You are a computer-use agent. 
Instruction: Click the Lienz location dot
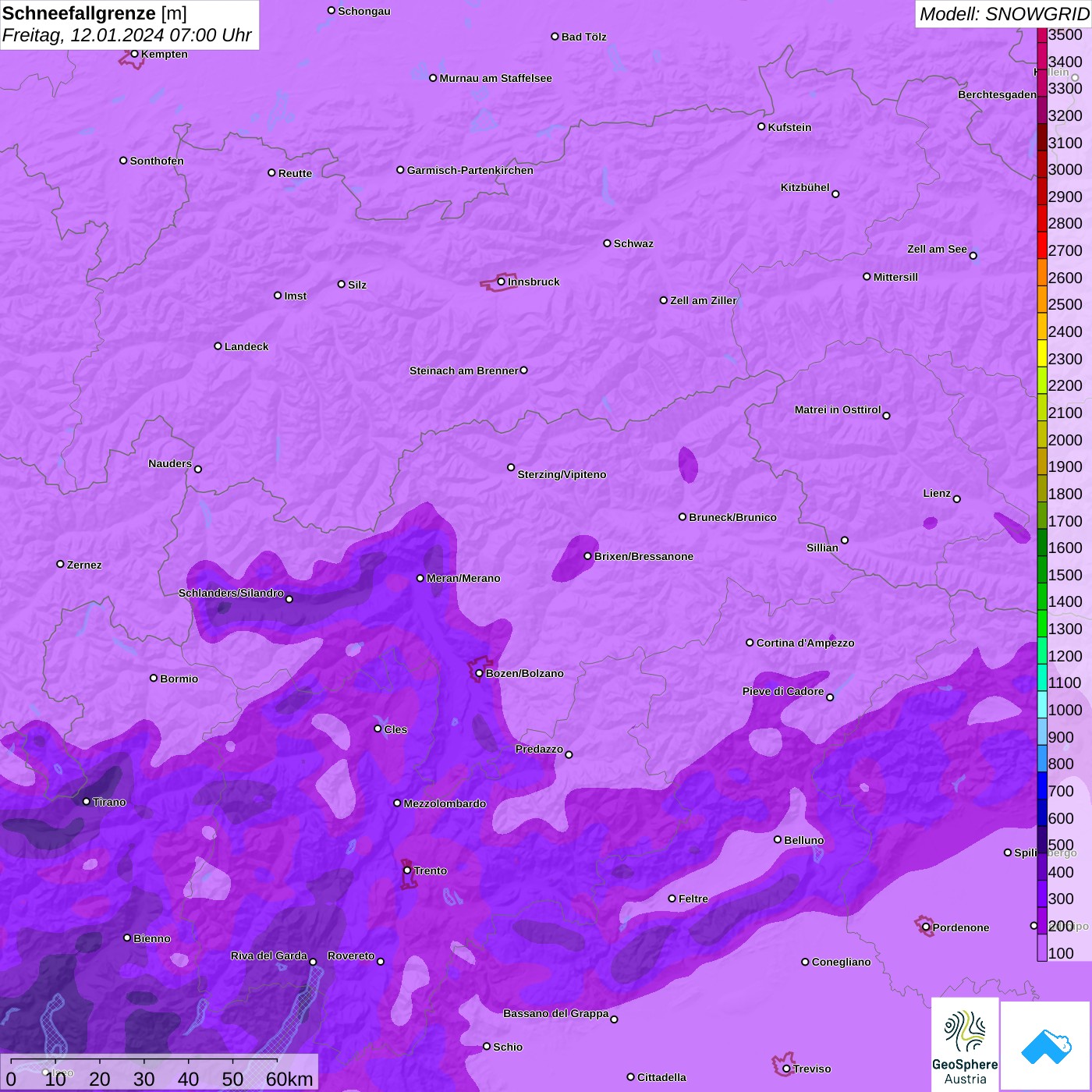coord(957,499)
